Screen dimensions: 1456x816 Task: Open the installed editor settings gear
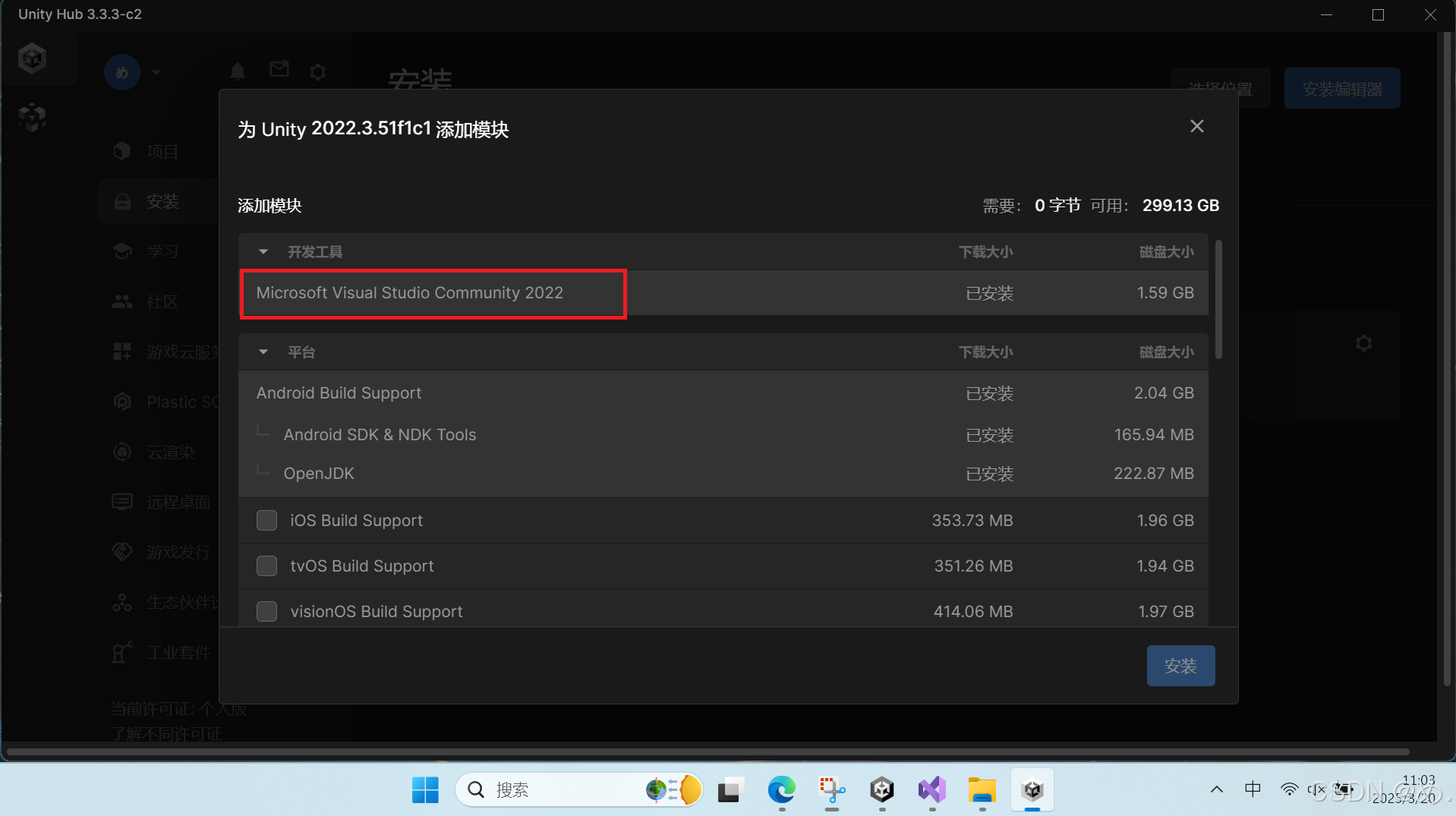tap(1364, 343)
